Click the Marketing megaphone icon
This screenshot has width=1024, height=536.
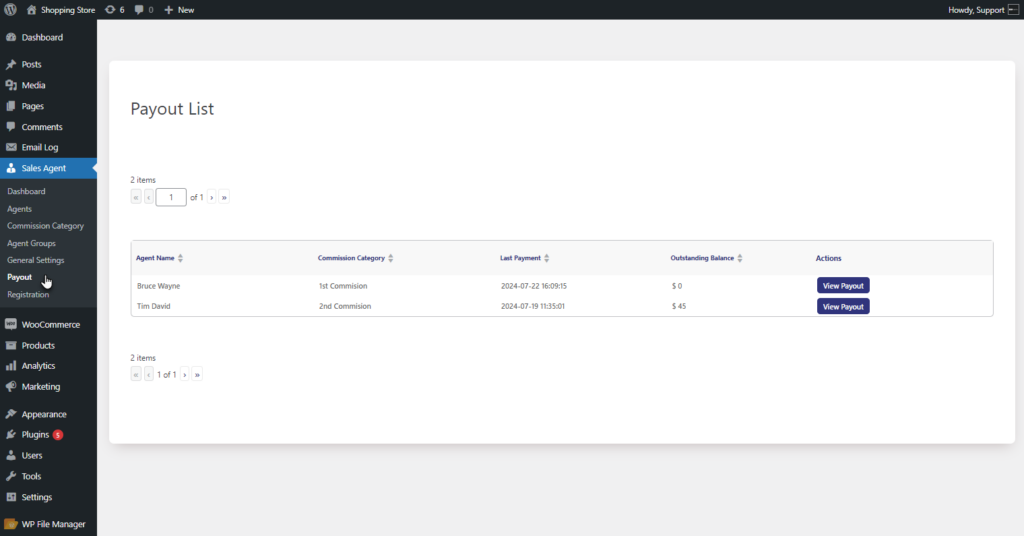tap(11, 386)
